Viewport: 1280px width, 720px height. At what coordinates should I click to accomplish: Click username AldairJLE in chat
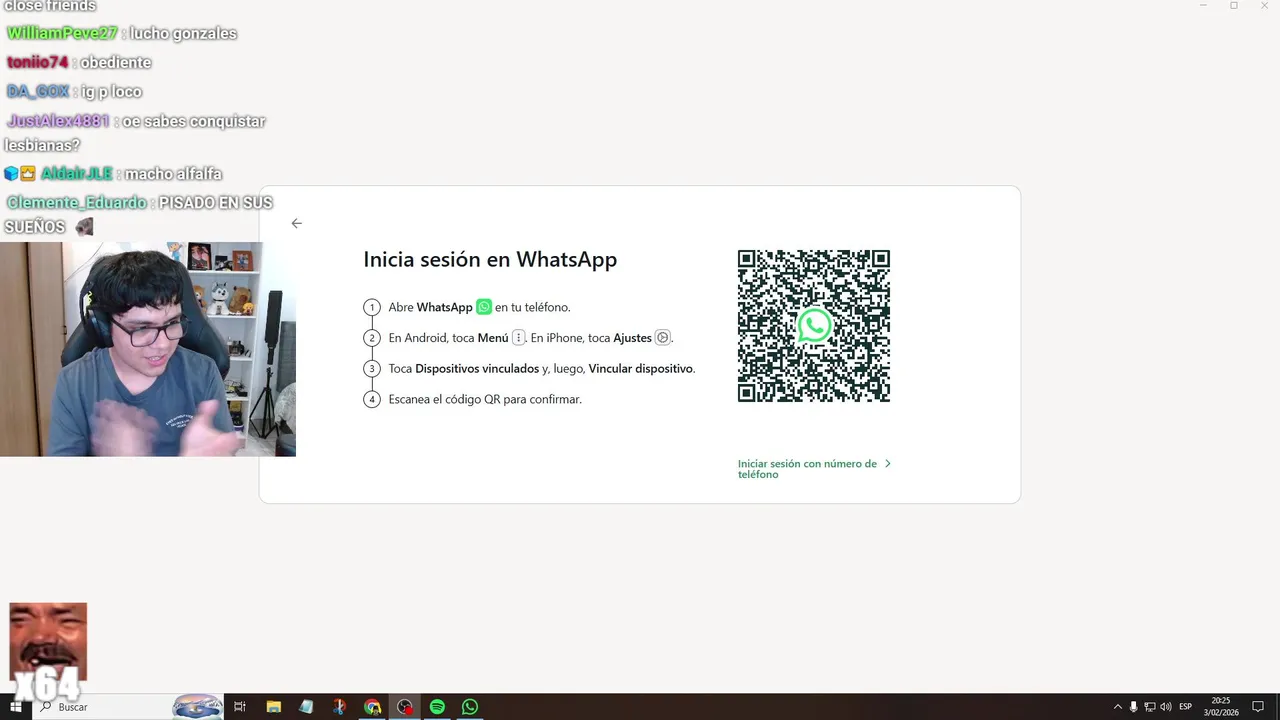pos(77,174)
